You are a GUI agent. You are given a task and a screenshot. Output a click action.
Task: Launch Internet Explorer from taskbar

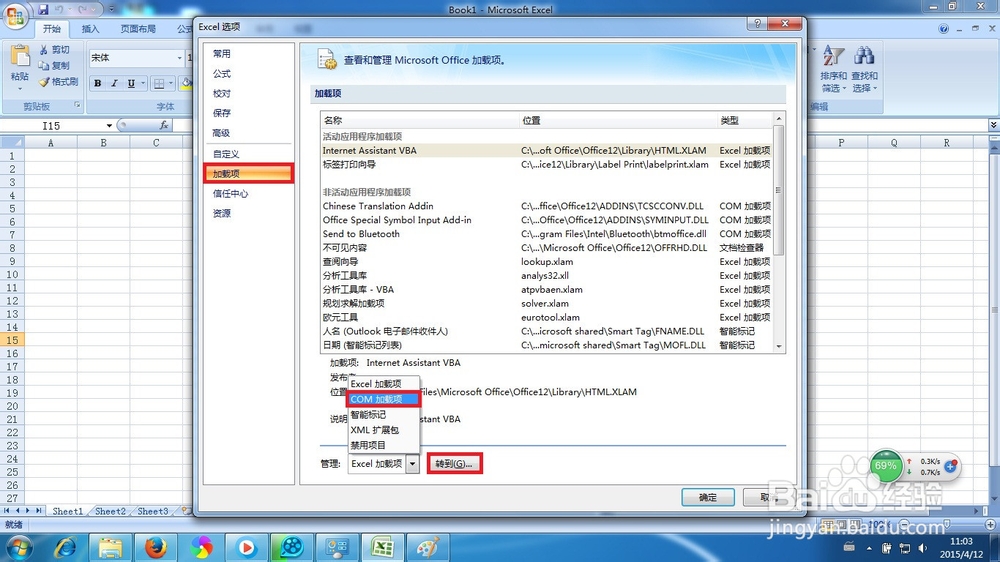(65, 547)
